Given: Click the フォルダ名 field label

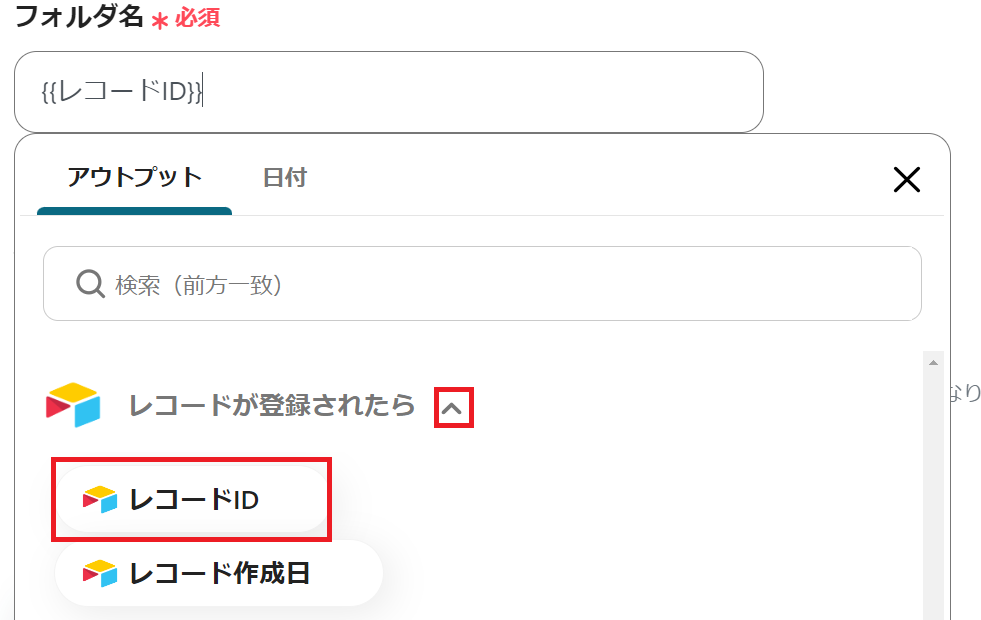Looking at the screenshot, I should (x=79, y=17).
